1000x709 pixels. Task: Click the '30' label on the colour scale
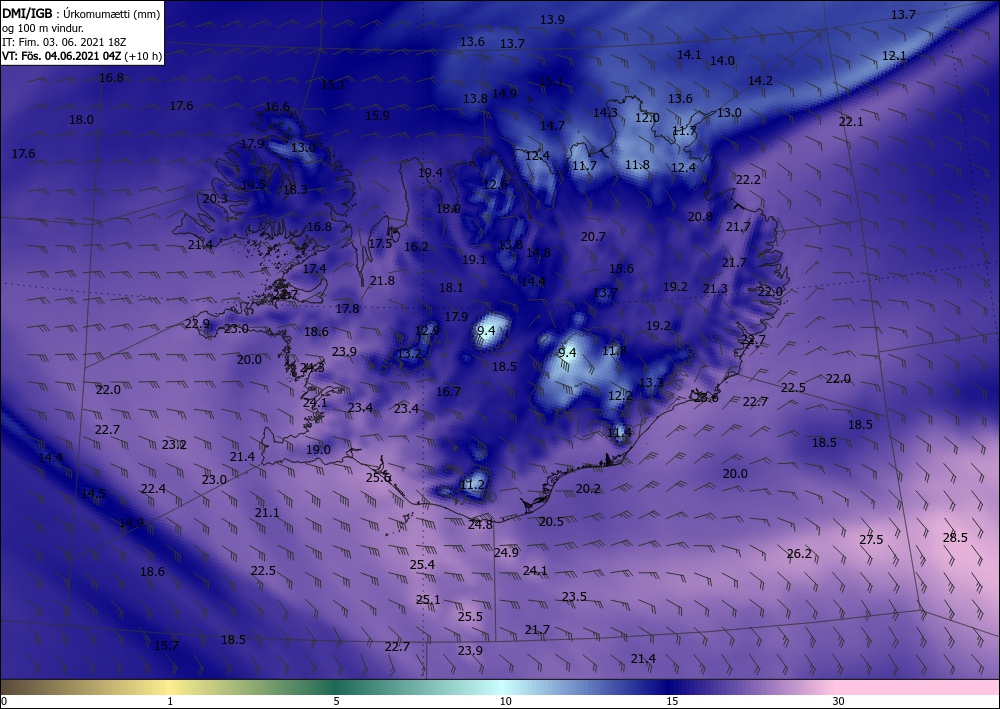tap(838, 702)
